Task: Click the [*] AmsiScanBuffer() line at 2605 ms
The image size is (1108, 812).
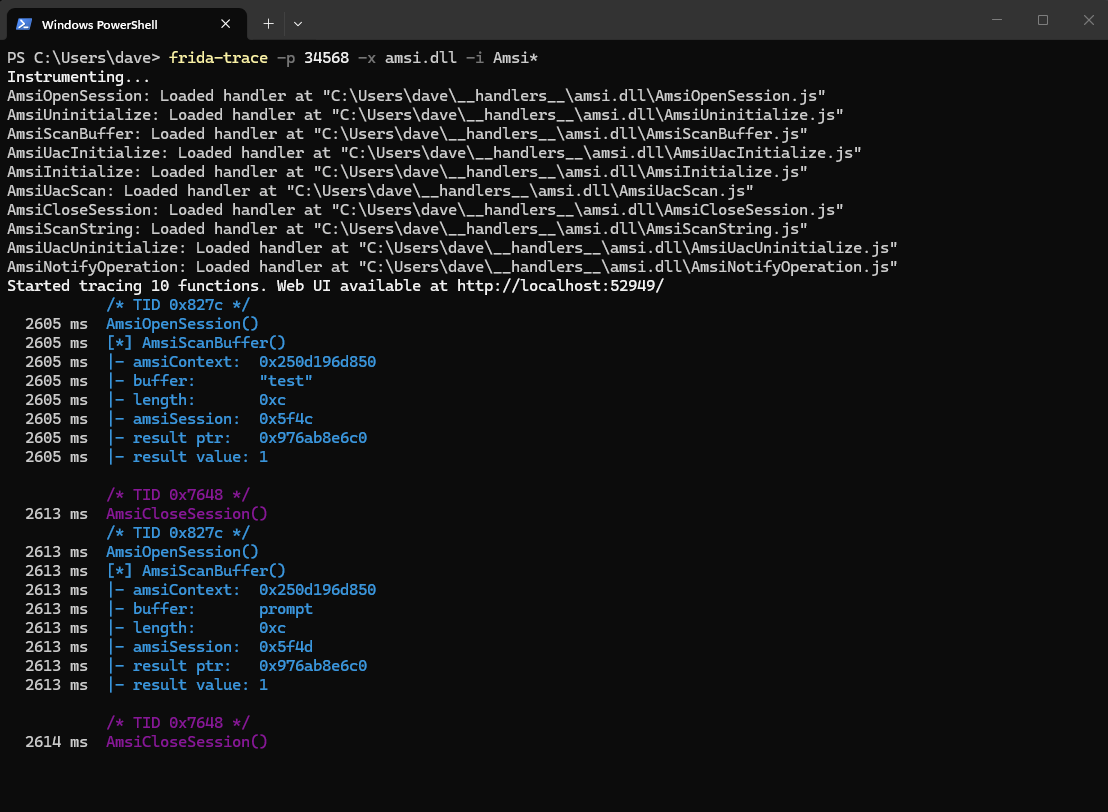Action: 196,343
